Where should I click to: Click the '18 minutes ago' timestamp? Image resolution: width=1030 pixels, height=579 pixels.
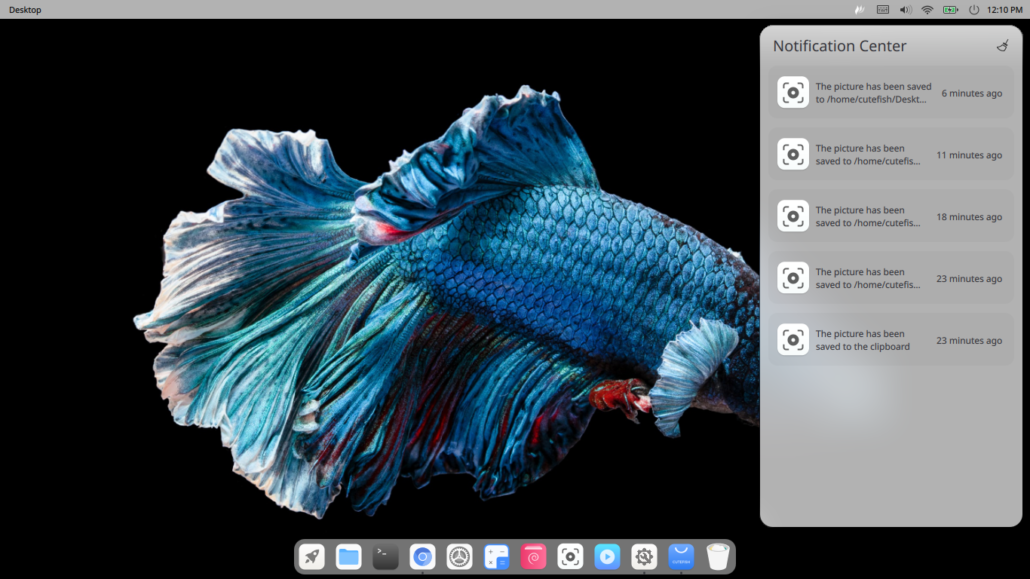[x=969, y=217]
